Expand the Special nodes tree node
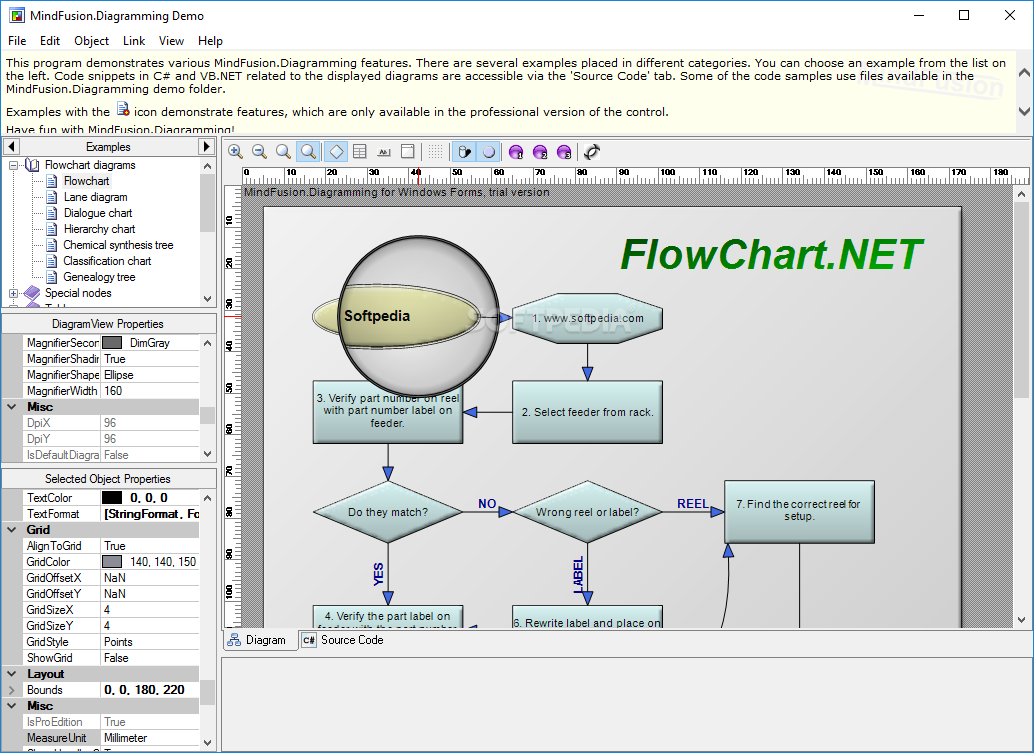The image size is (1034, 753). pyautogui.click(x=13, y=293)
